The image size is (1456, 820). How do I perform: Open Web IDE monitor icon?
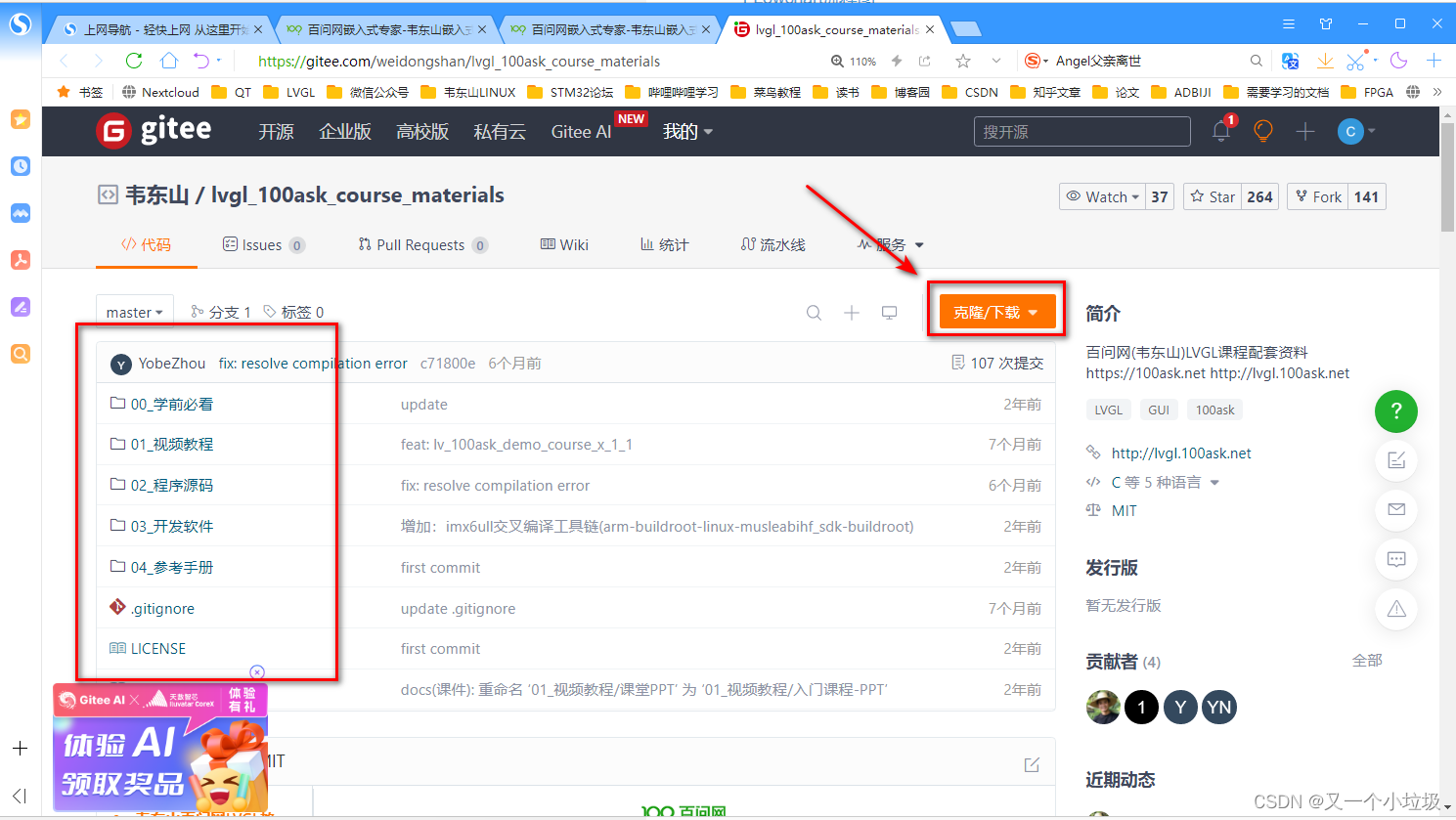coord(889,313)
